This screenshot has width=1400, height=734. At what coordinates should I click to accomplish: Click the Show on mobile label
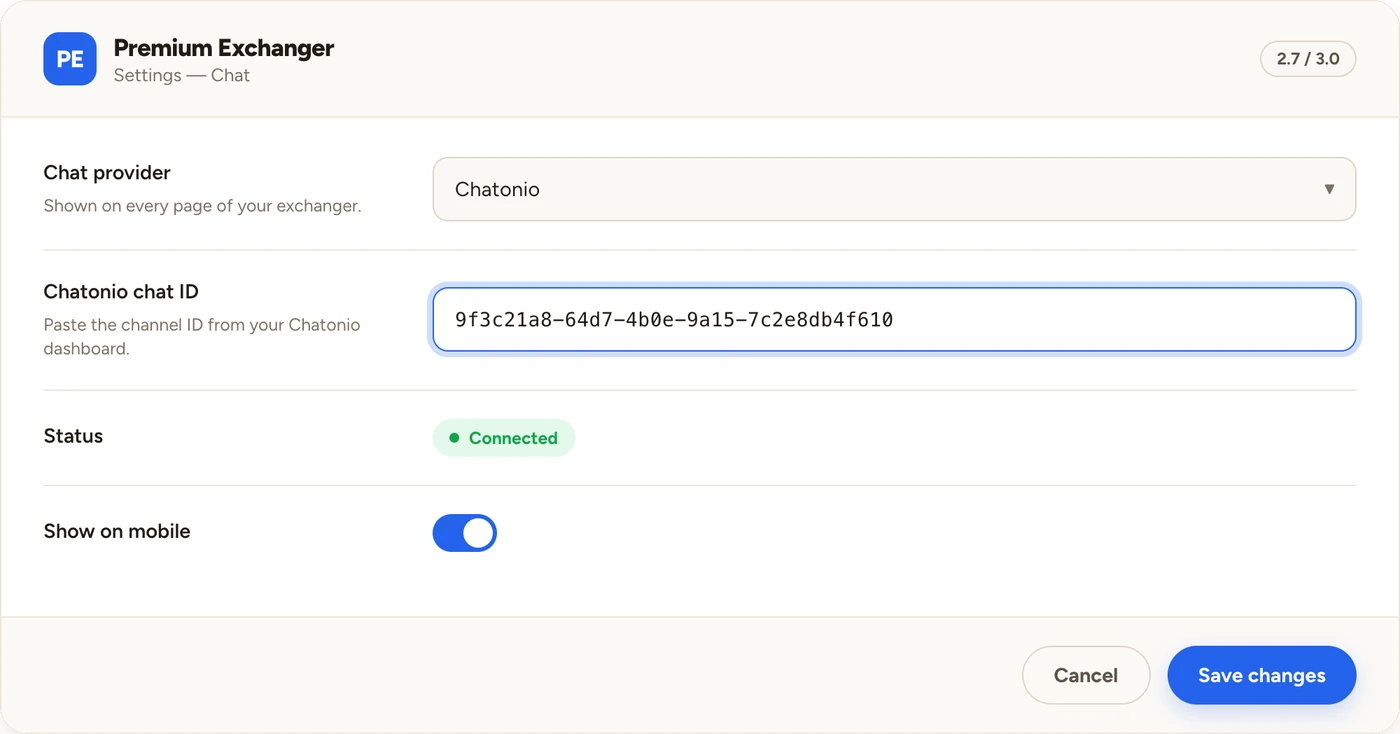(117, 531)
